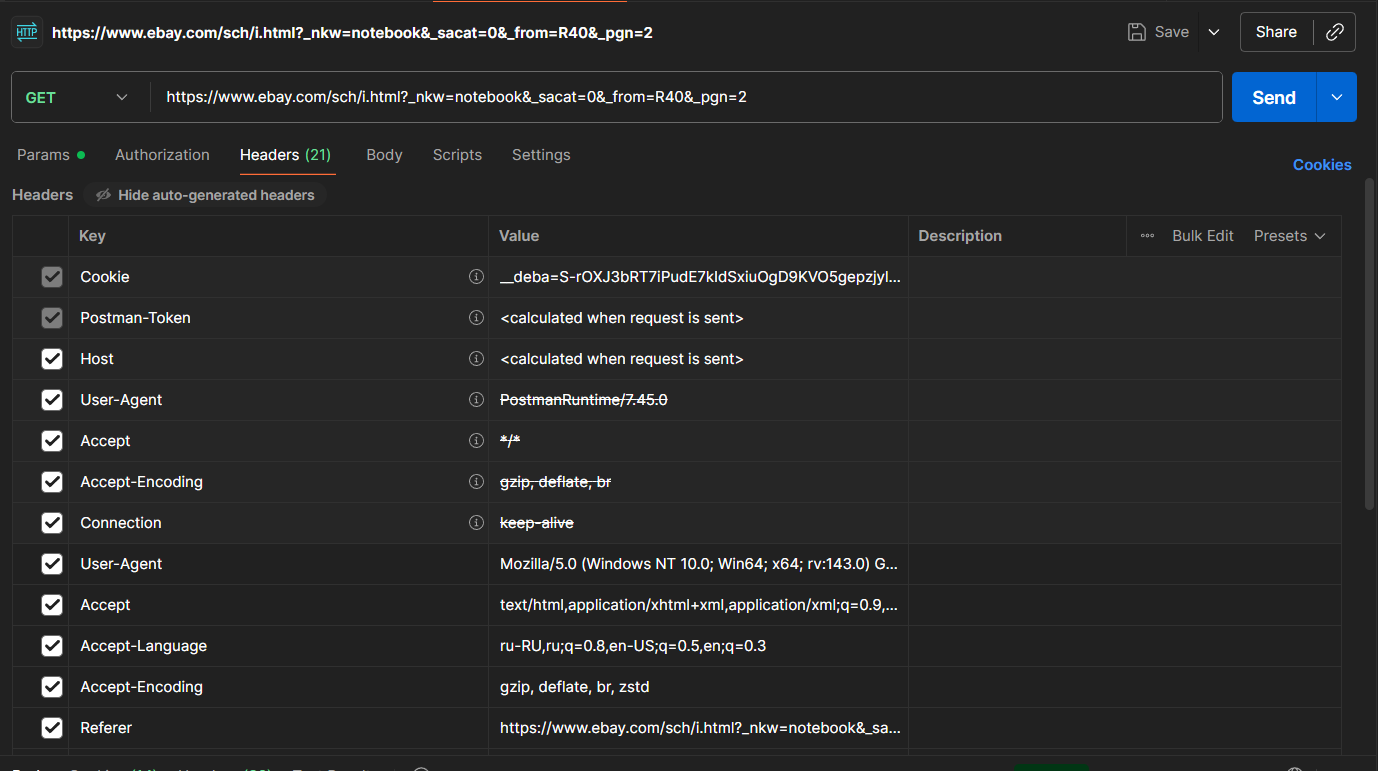
Task: Click the request URL input field
Action: click(x=686, y=97)
